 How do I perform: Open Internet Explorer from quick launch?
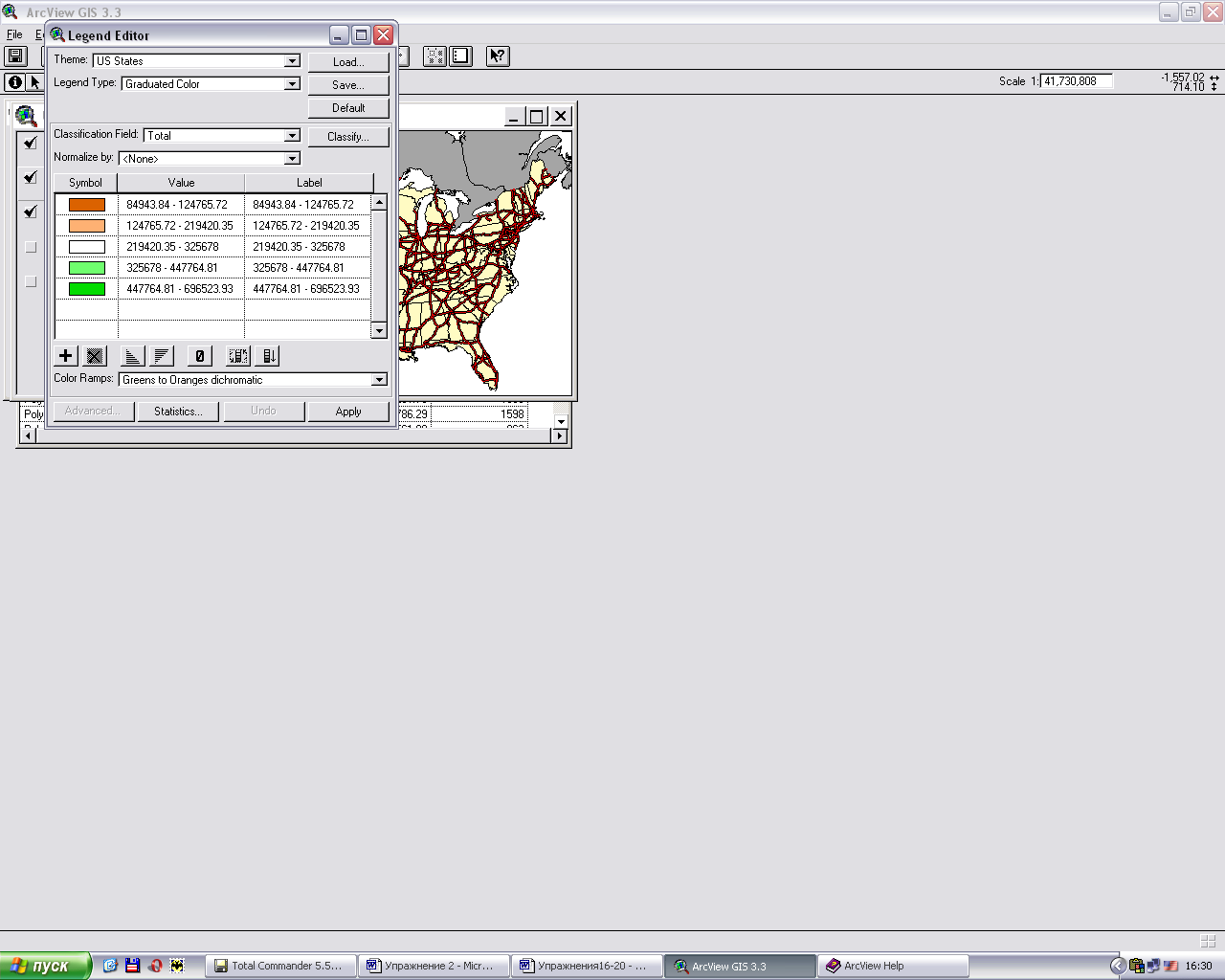pos(110,966)
